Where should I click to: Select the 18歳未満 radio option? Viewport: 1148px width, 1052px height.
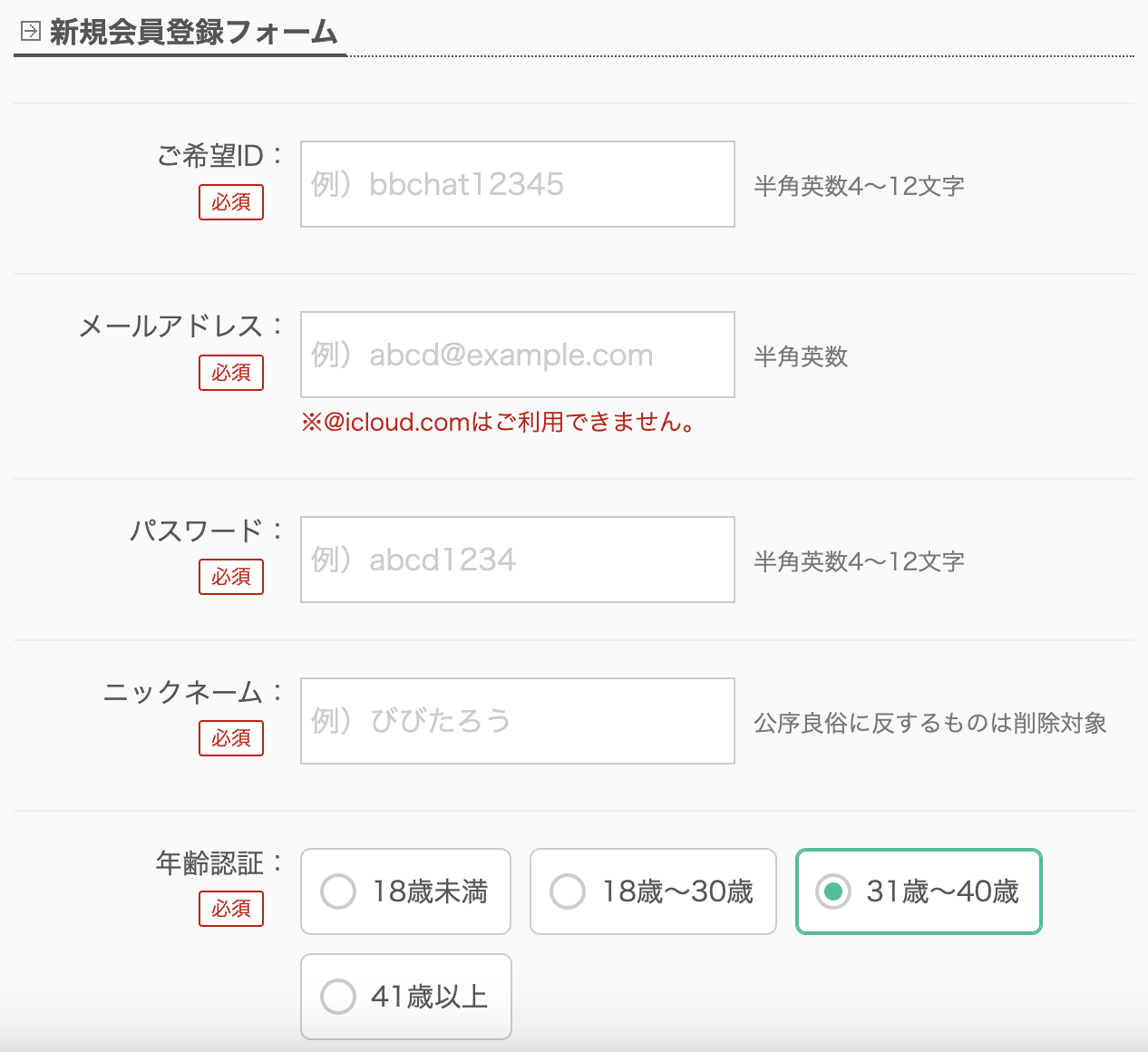tap(338, 891)
